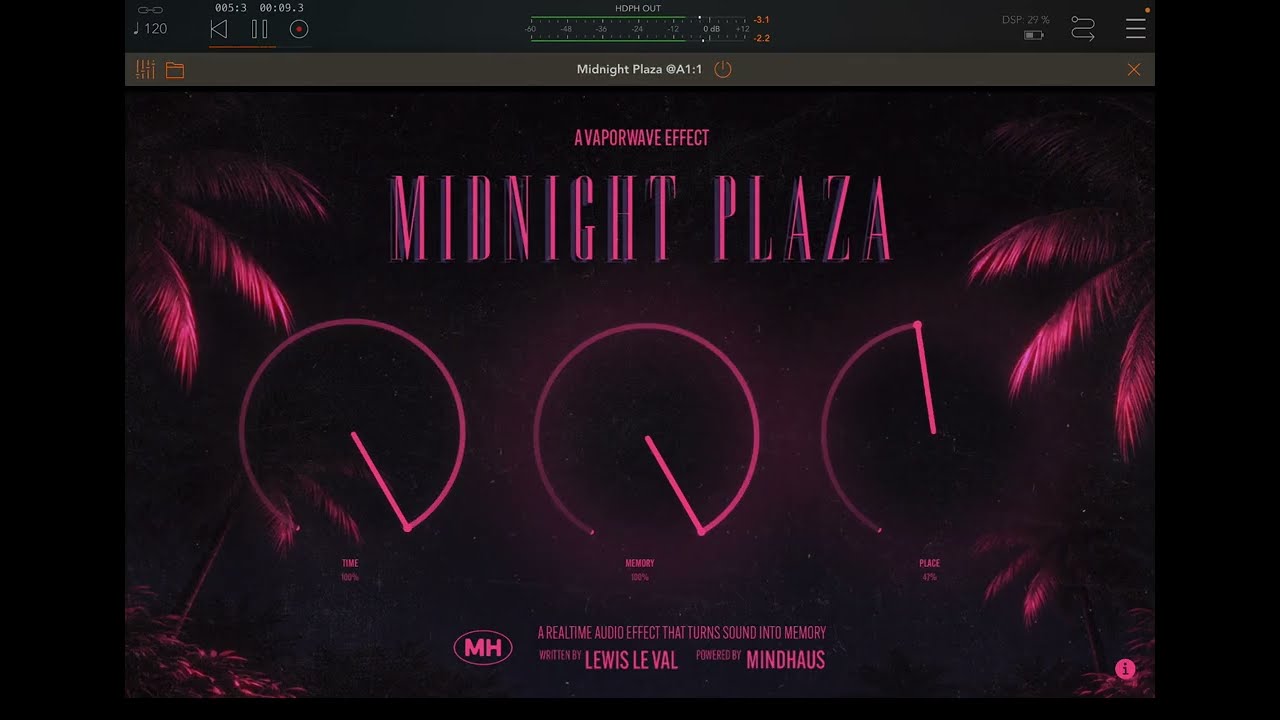This screenshot has width=1280, height=720.
Task: Click the -2.2 peak level readout
Action: tap(761, 38)
